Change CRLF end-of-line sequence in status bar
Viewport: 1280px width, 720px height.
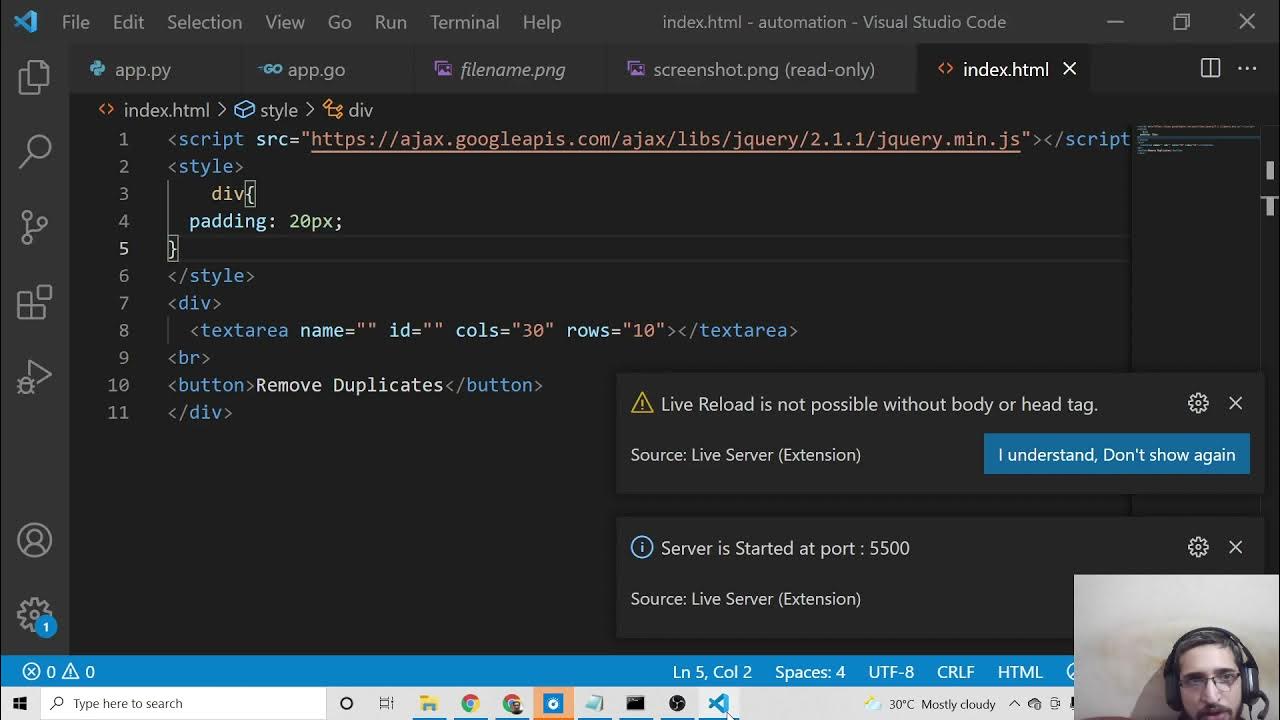pyautogui.click(x=955, y=672)
